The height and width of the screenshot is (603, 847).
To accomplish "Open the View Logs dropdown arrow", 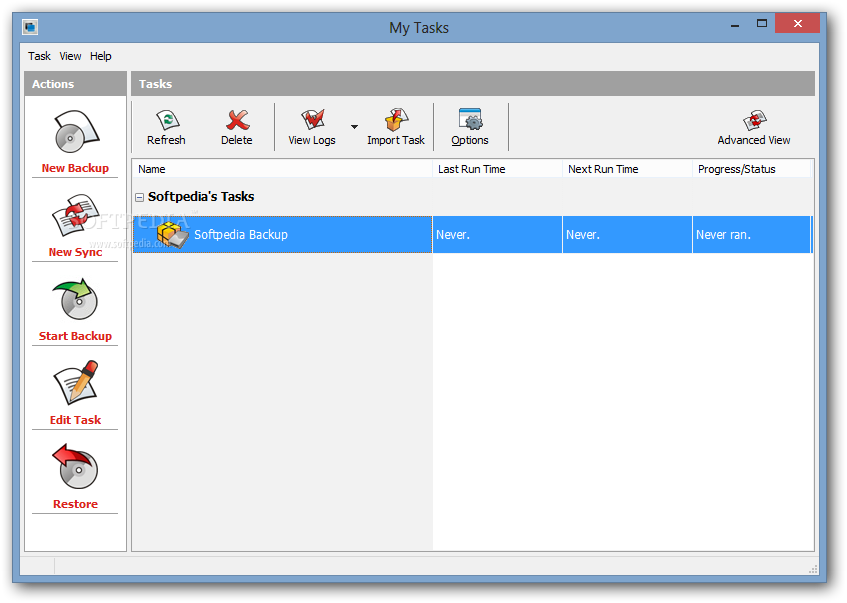I will (354, 127).
